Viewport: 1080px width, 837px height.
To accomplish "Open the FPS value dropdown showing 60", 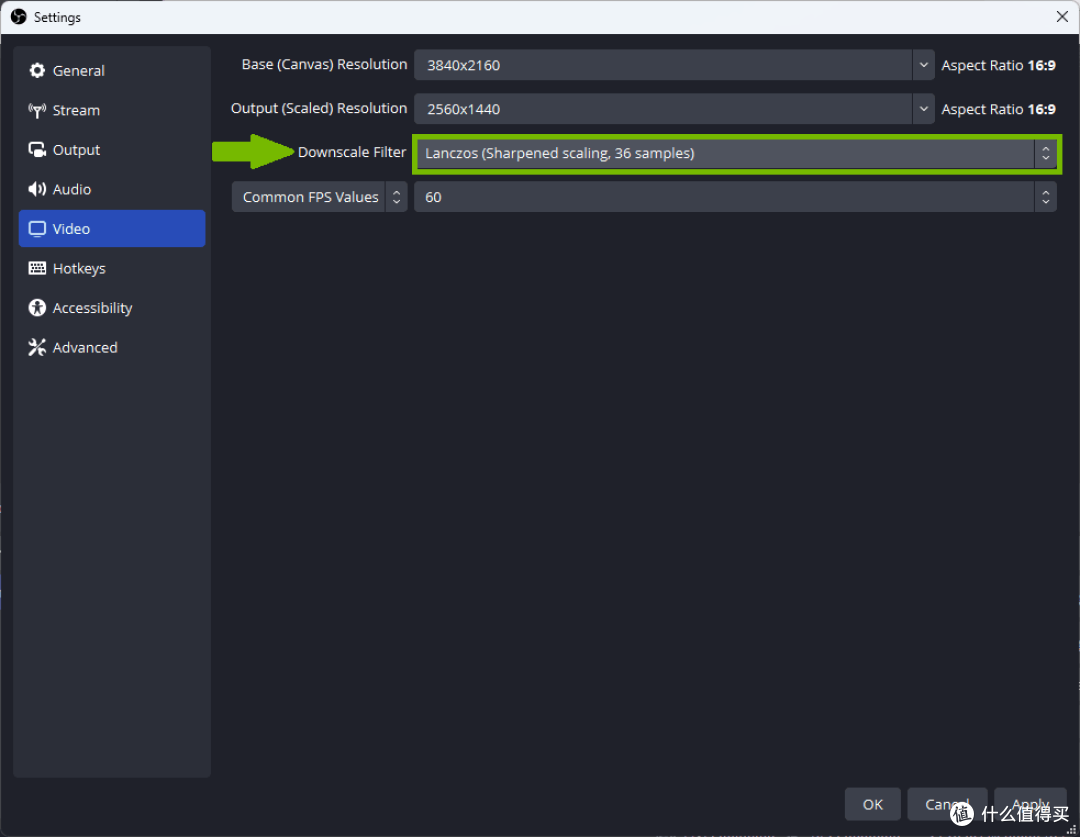I will (x=1045, y=196).
